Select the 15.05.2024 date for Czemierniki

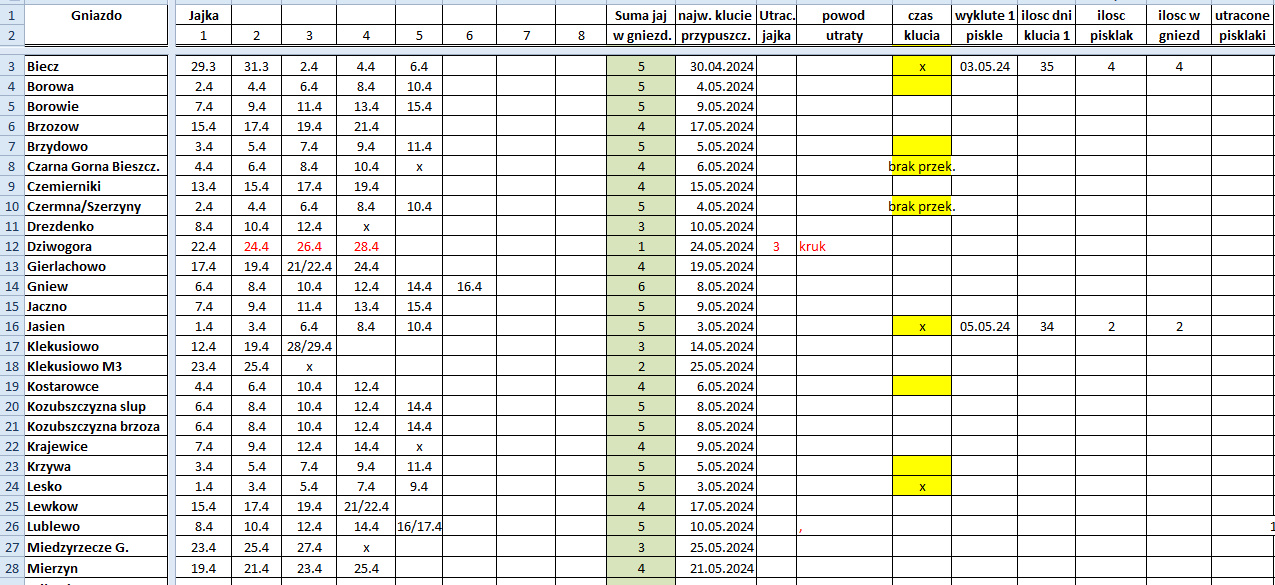(x=716, y=186)
